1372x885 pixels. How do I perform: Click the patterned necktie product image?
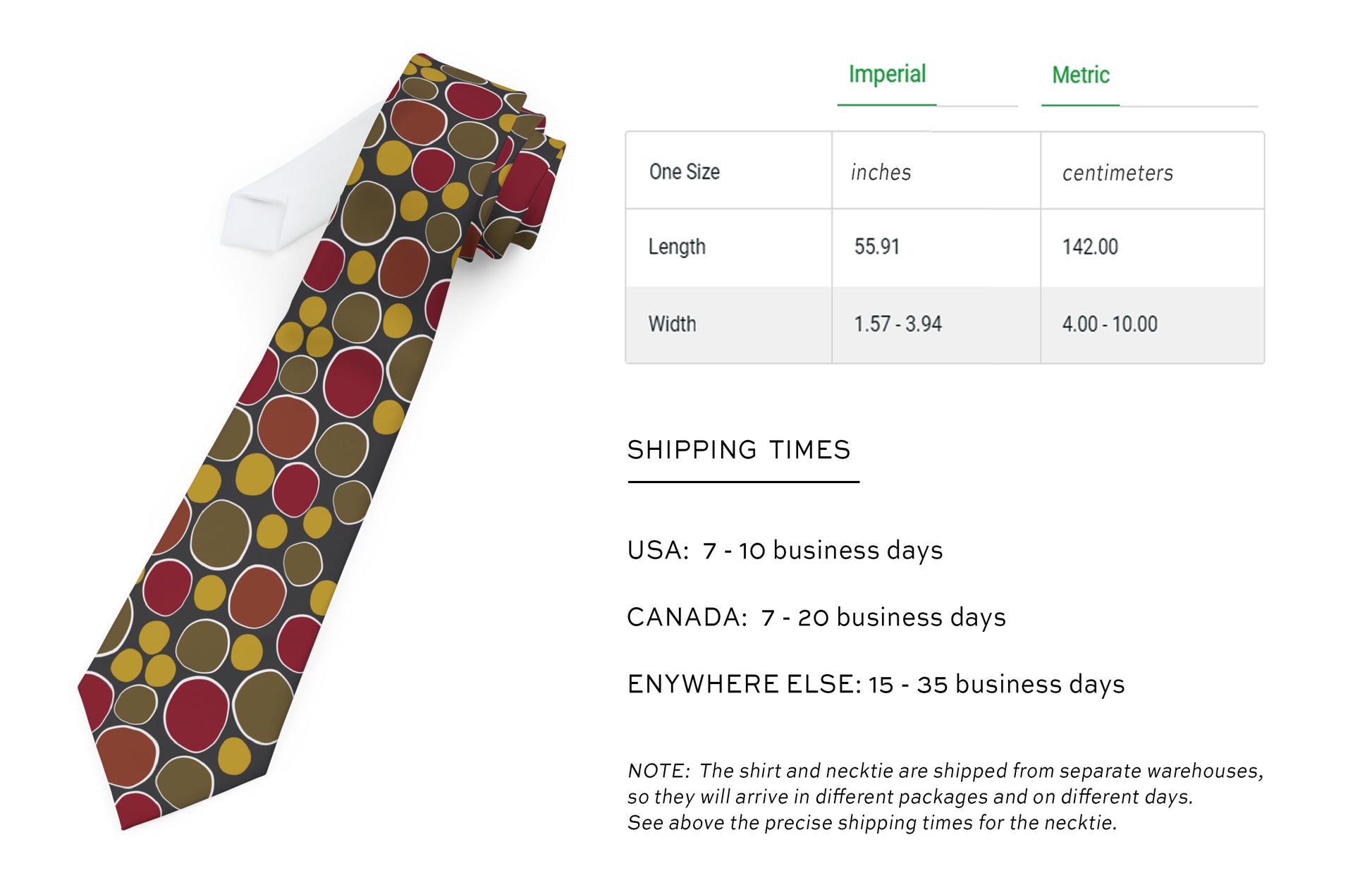point(282,458)
